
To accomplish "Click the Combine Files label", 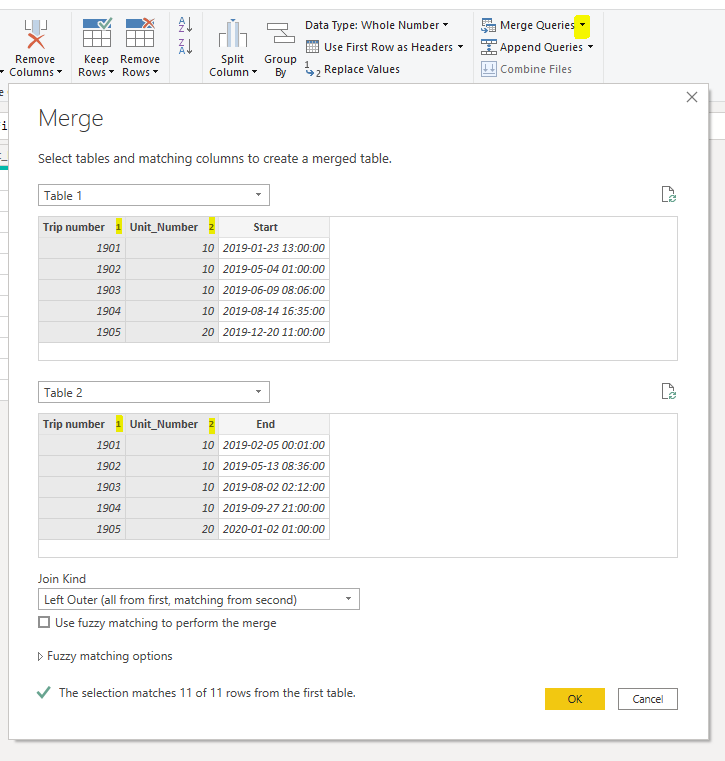I will click(x=536, y=69).
